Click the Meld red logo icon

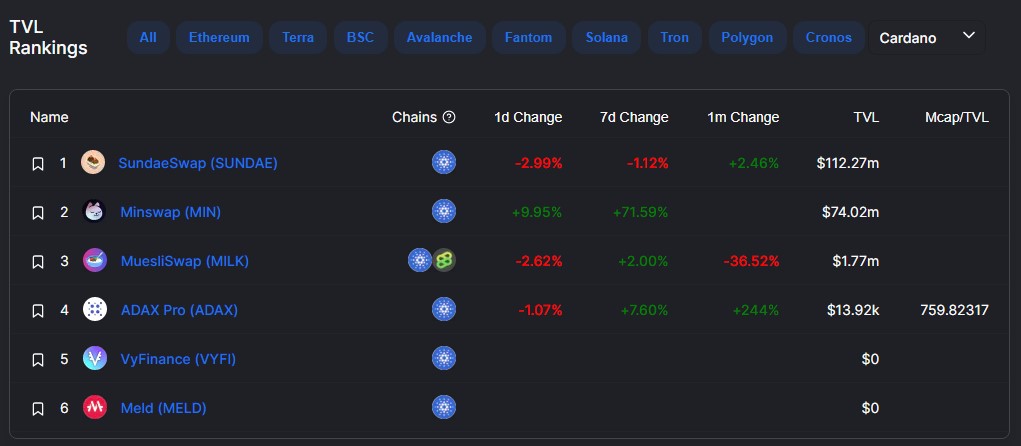click(95, 408)
